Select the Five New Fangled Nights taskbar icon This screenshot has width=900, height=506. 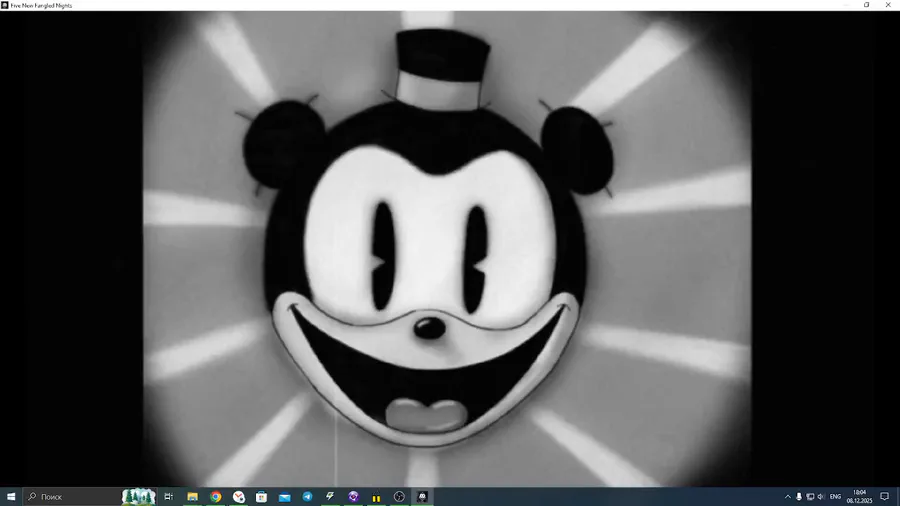[422, 497]
